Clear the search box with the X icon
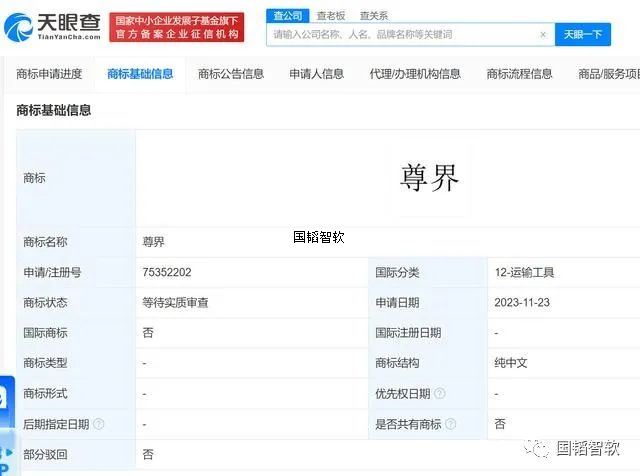 point(543,35)
